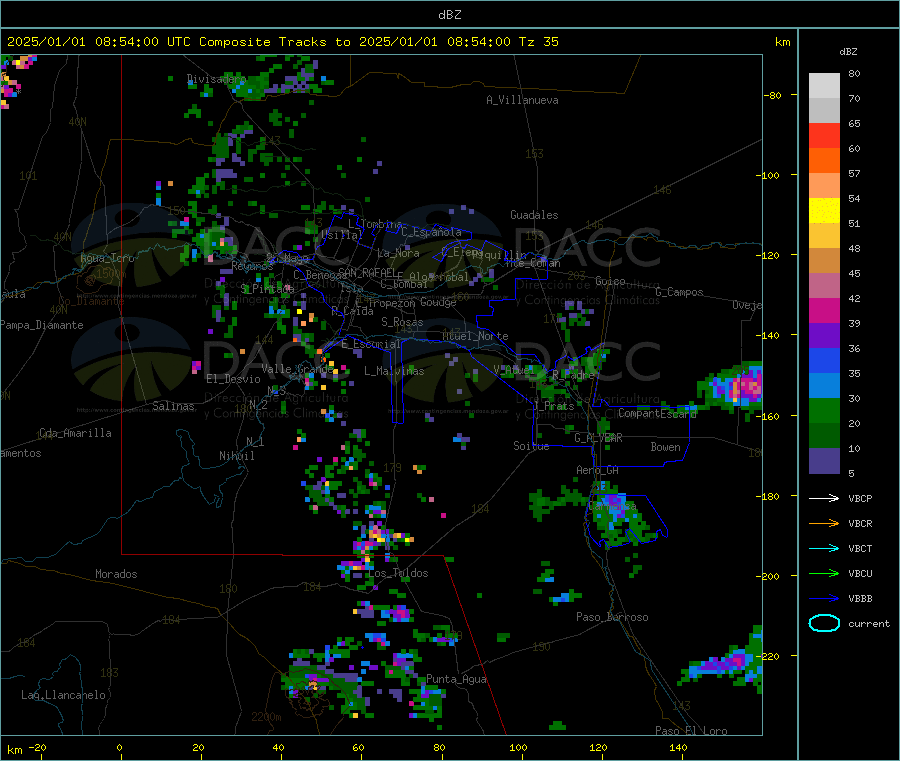This screenshot has width=900, height=761.
Task: Click the L_Malvinas map label
Action: 394,371
